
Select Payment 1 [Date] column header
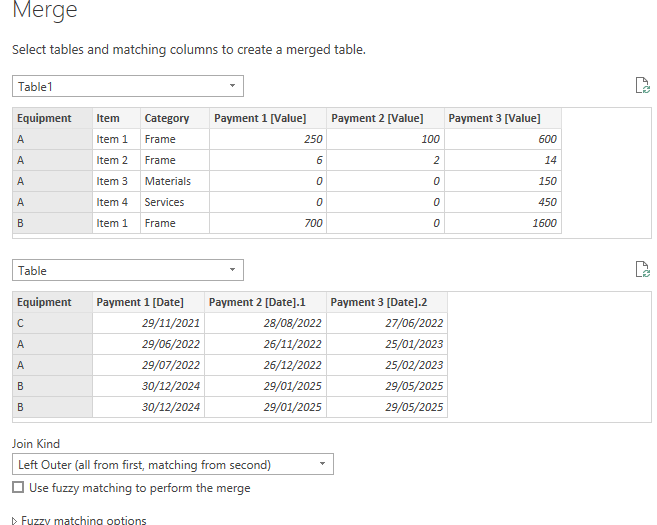[148, 302]
